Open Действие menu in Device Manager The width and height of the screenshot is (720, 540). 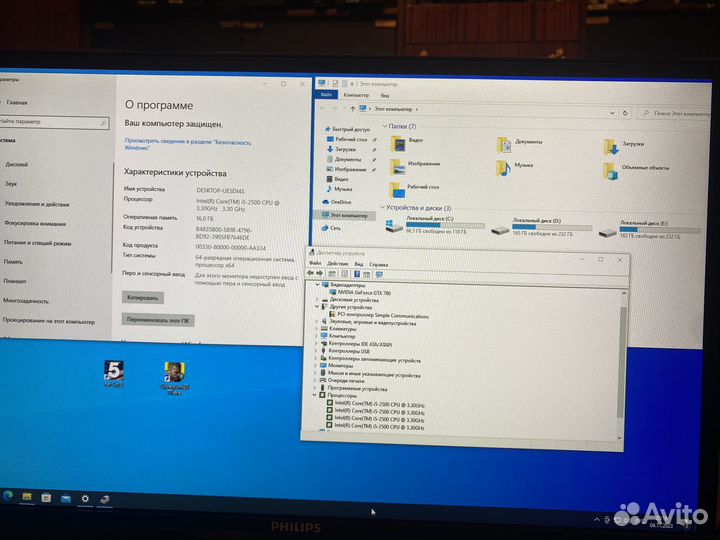pos(338,264)
